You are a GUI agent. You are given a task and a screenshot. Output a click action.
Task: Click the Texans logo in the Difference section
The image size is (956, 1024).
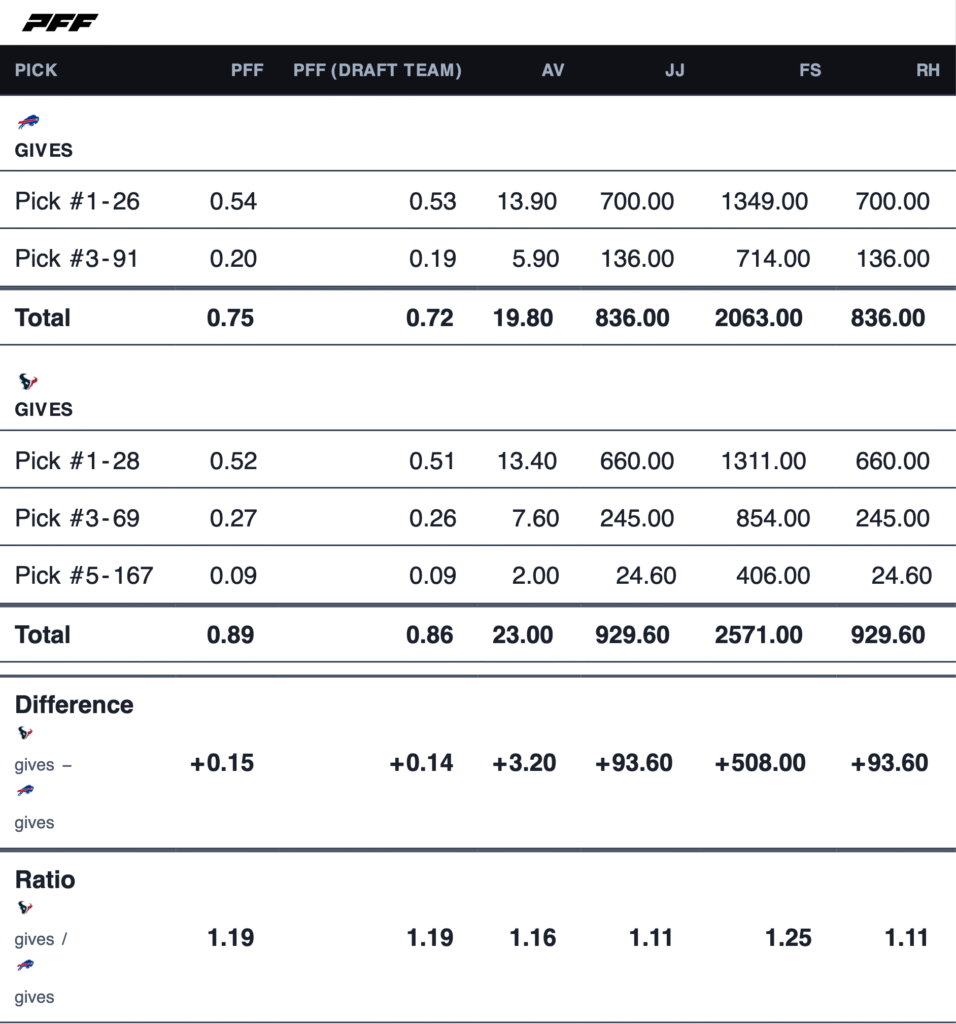25,733
